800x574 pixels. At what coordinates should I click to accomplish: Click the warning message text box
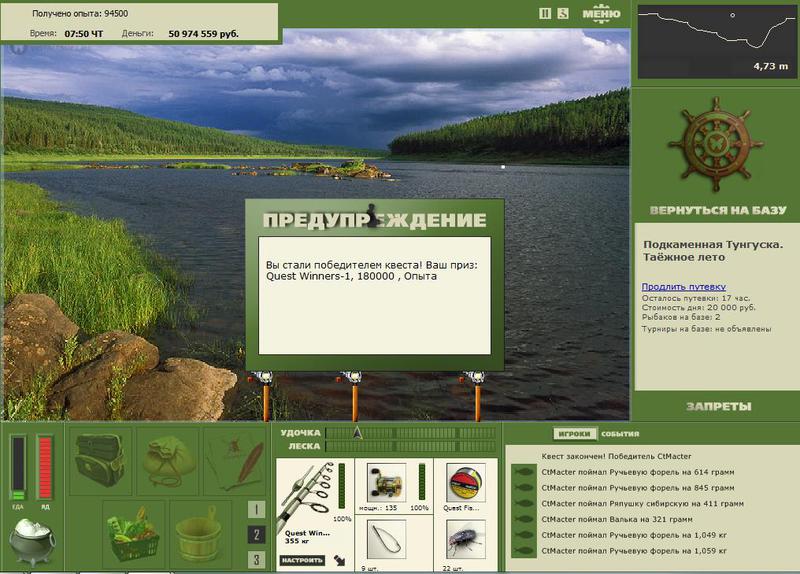coord(374,295)
